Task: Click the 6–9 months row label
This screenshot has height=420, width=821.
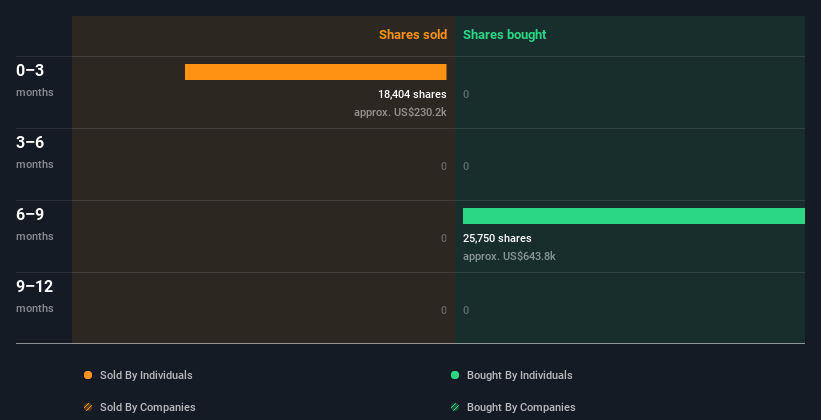Action: coord(34,223)
